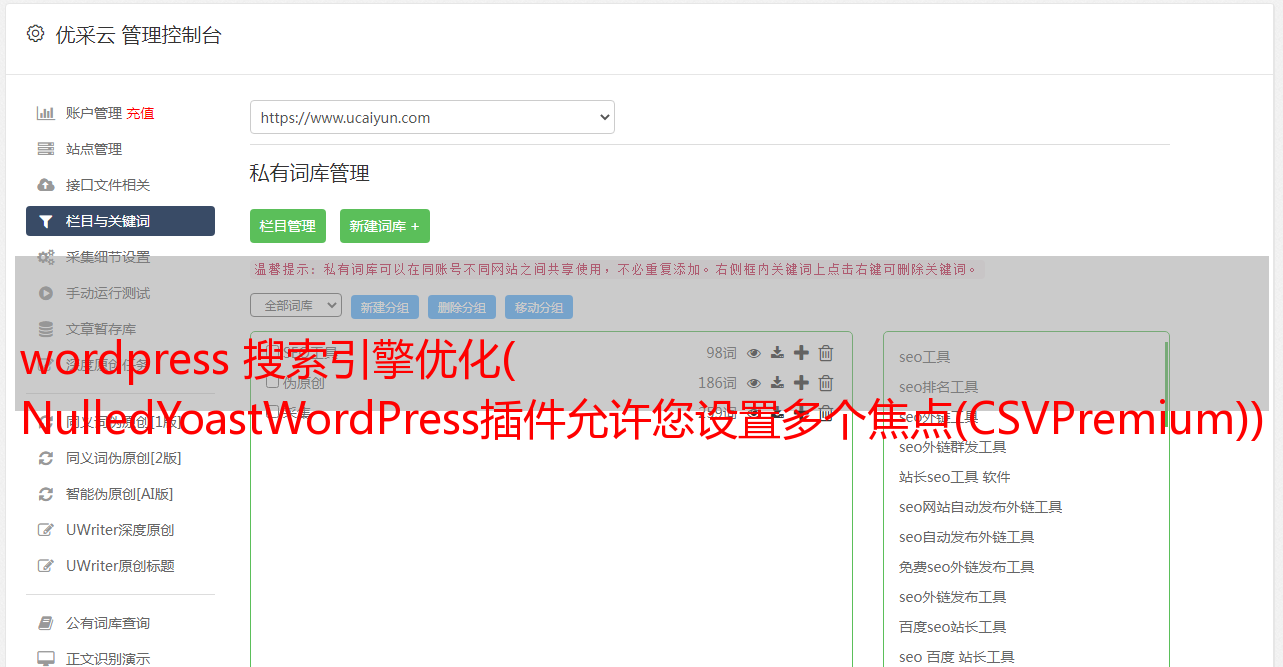This screenshot has height=667, width=1283.
Task: Click the 删除分组 button
Action: coord(462,307)
